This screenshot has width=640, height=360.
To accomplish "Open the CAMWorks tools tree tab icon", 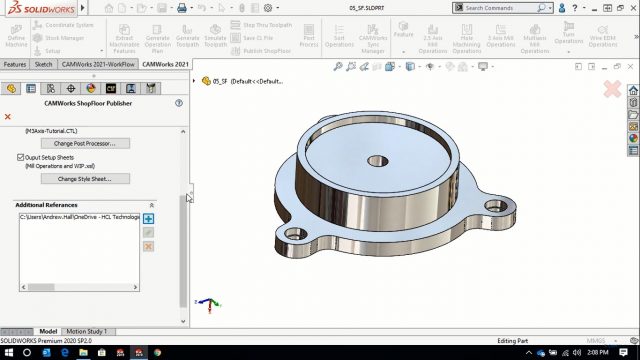I will [151, 89].
